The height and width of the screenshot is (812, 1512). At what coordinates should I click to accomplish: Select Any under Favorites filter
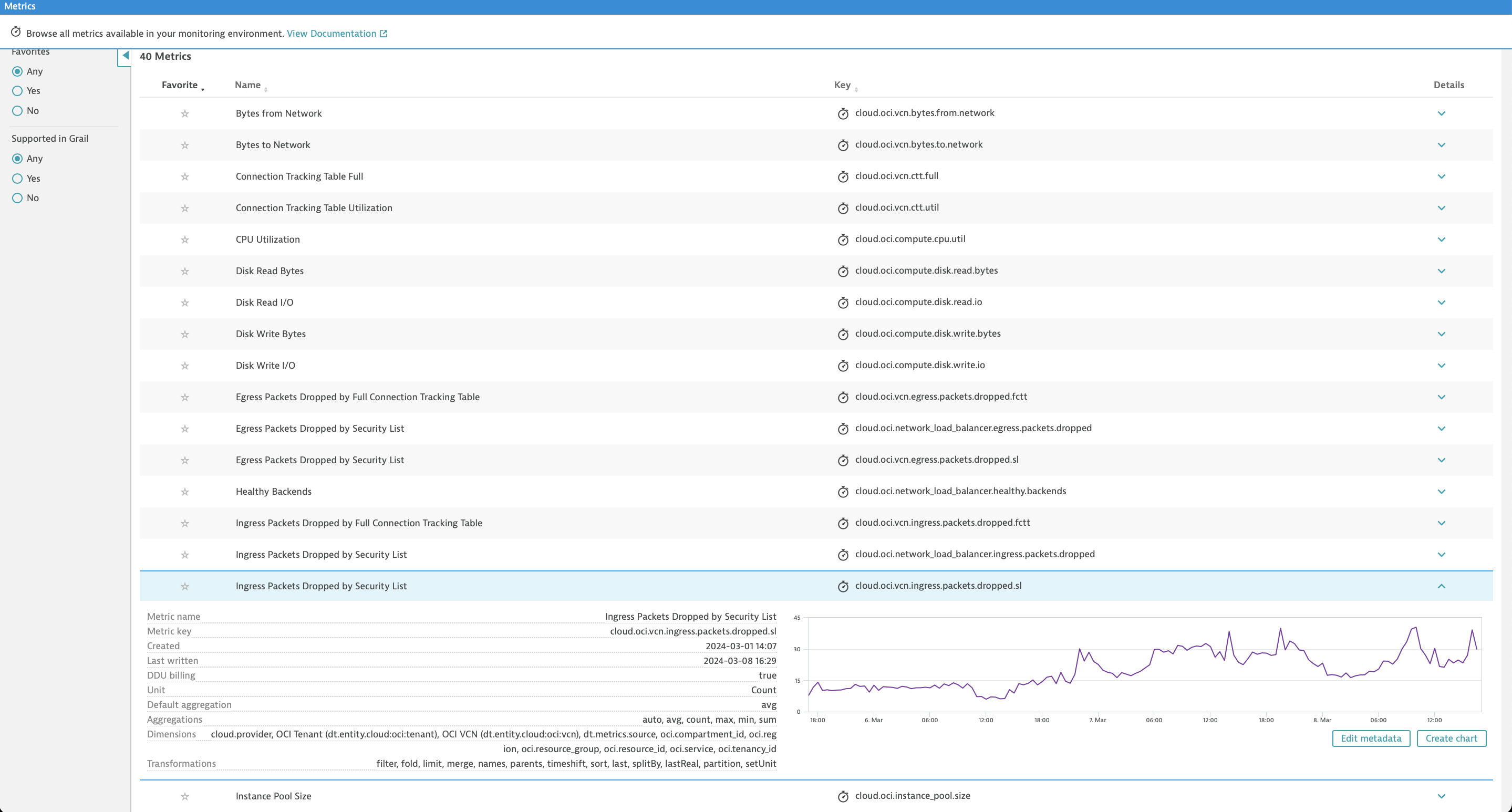coord(18,71)
